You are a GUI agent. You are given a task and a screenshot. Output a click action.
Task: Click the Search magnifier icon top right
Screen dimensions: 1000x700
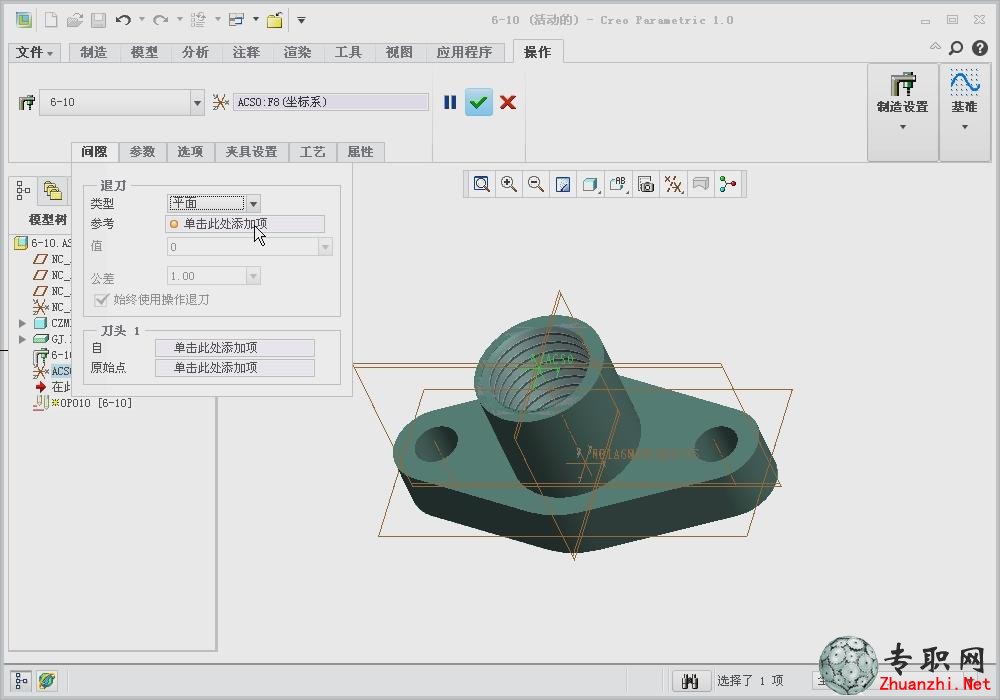(x=955, y=48)
